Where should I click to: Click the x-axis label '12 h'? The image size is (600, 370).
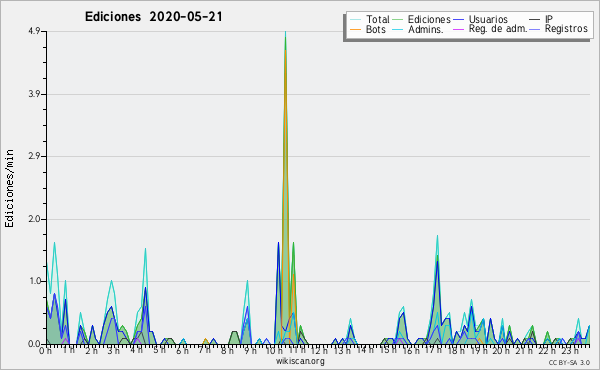318,350
